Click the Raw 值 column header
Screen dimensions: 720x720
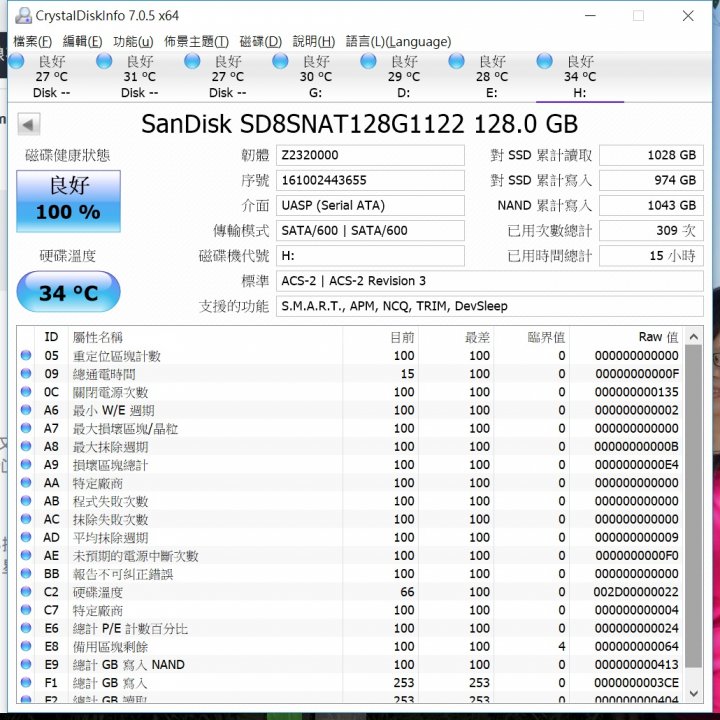click(626, 337)
